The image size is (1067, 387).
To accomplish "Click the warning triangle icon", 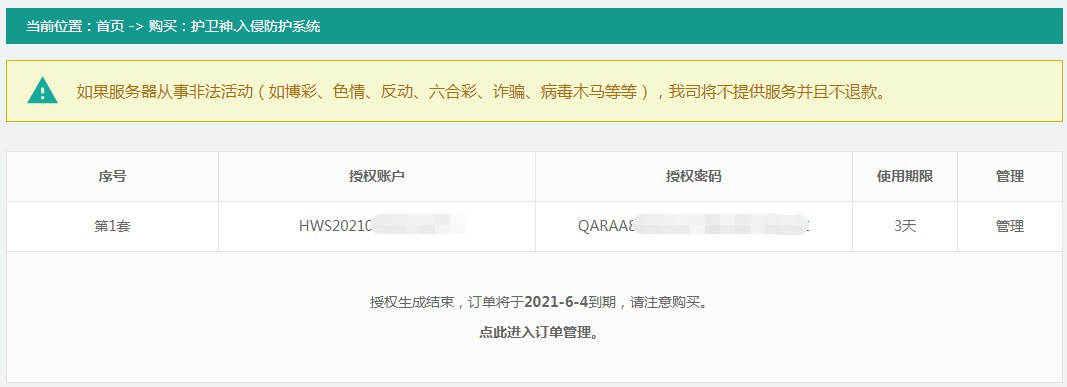I will [x=42, y=90].
